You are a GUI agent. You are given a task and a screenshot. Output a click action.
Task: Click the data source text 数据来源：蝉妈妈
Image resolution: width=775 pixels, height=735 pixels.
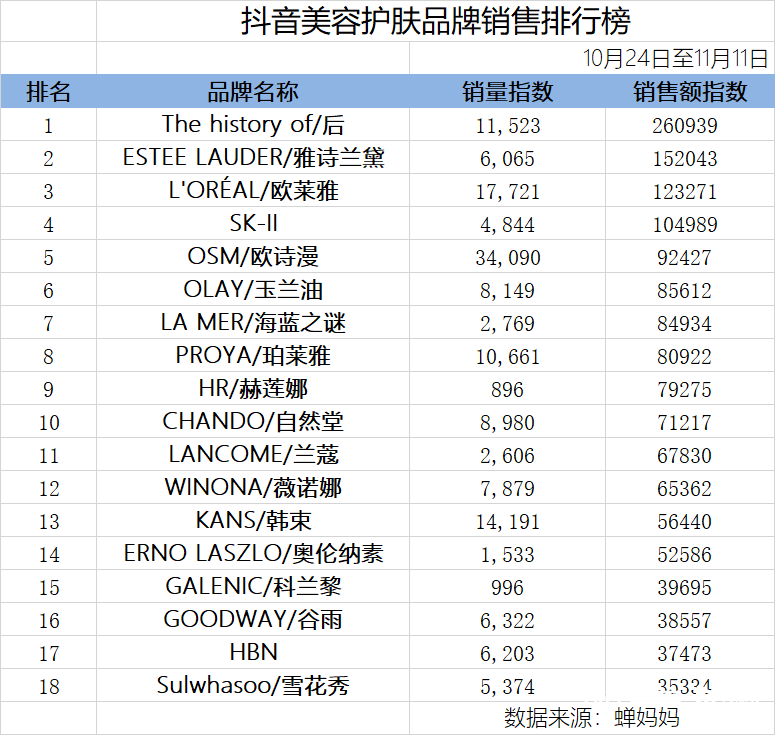[x=592, y=717]
